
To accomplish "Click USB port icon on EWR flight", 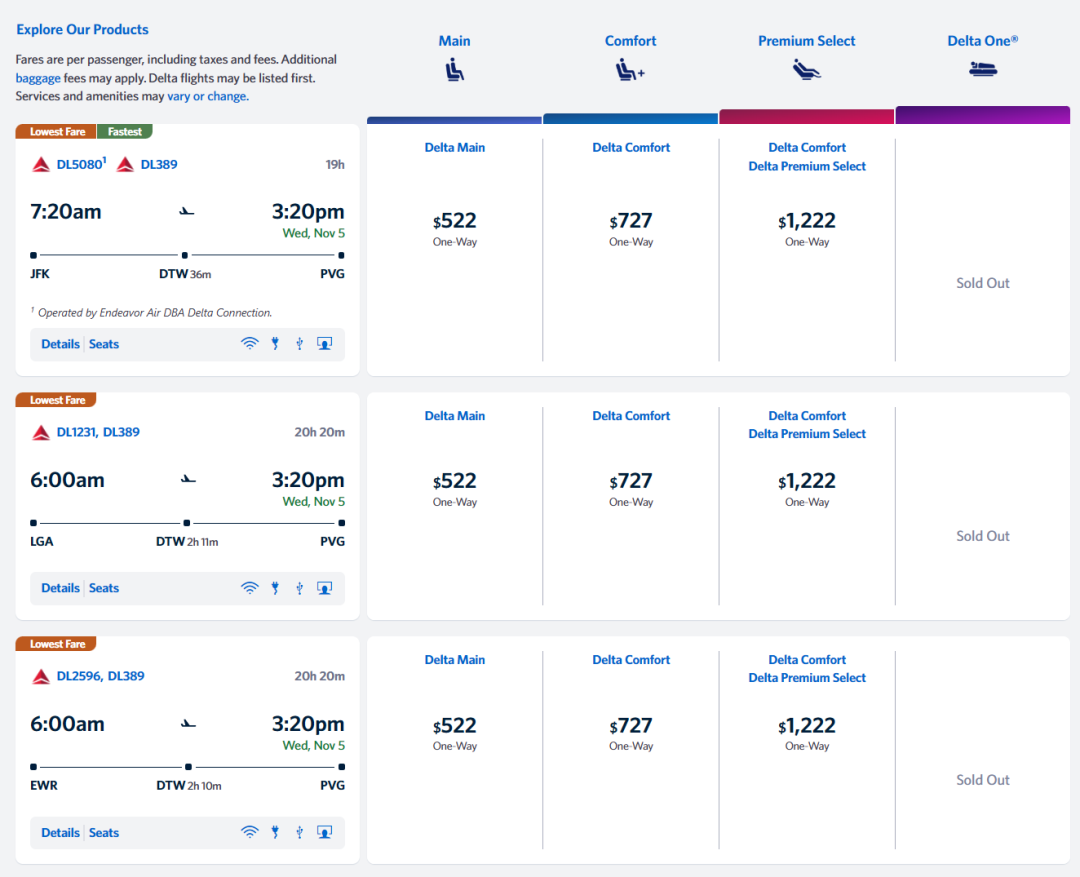I will tap(299, 832).
